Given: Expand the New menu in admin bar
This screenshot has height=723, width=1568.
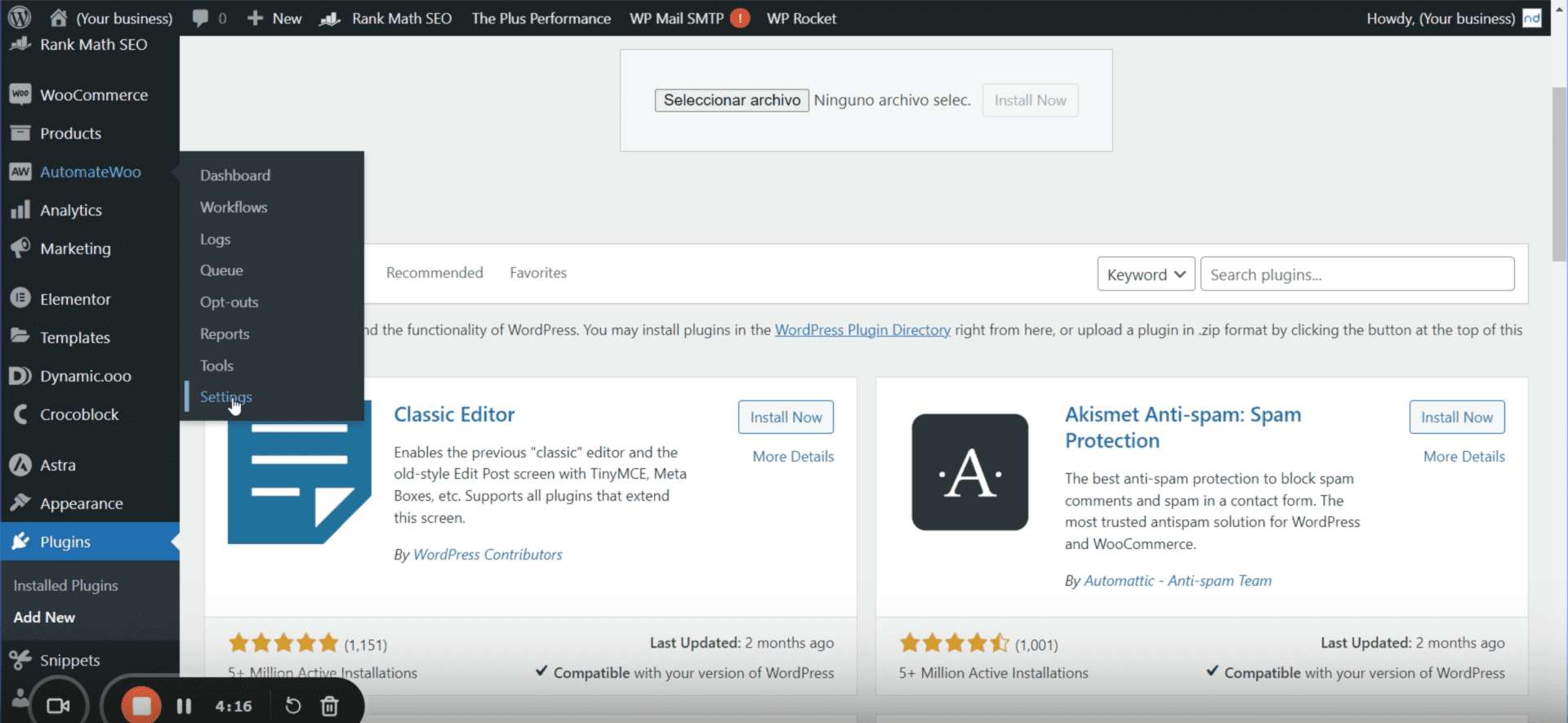Looking at the screenshot, I should [x=275, y=18].
